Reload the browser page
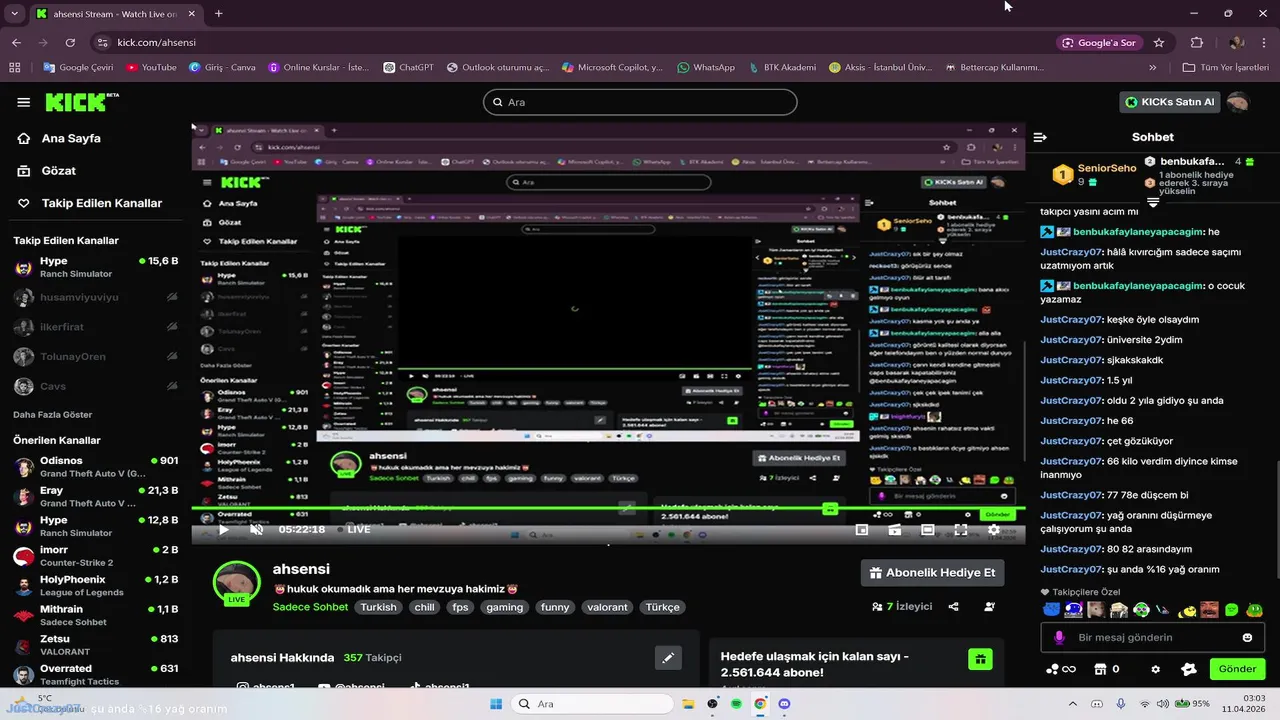The height and width of the screenshot is (720, 1280). click(70, 43)
